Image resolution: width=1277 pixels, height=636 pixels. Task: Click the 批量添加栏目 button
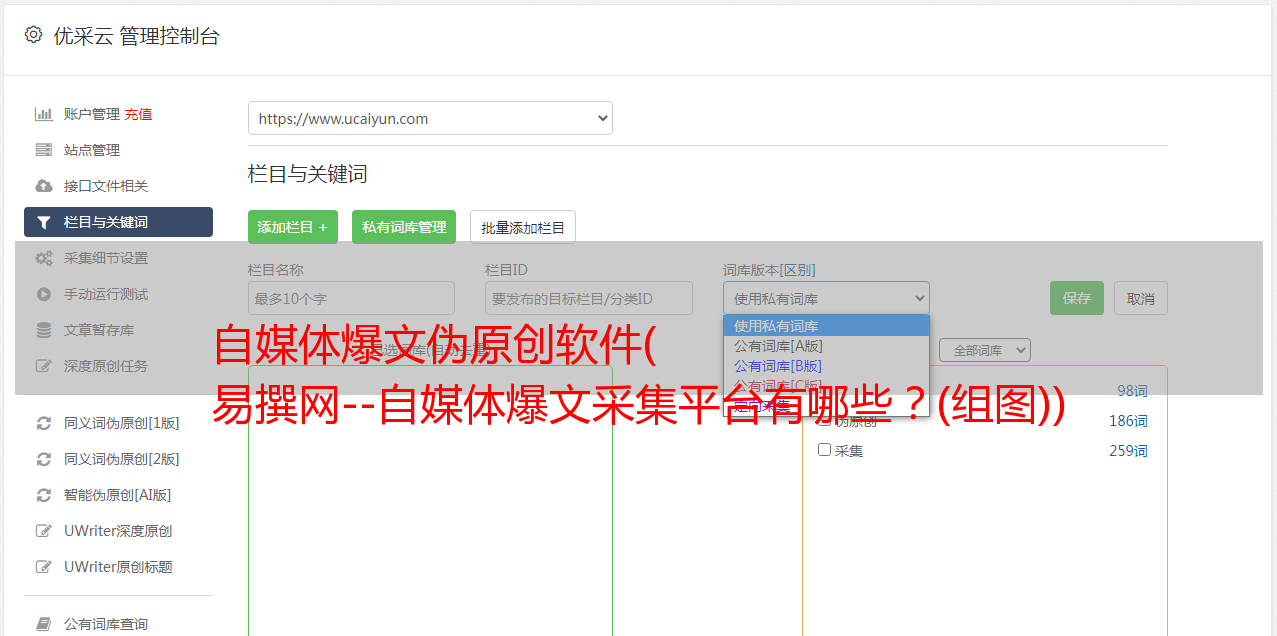coord(523,227)
